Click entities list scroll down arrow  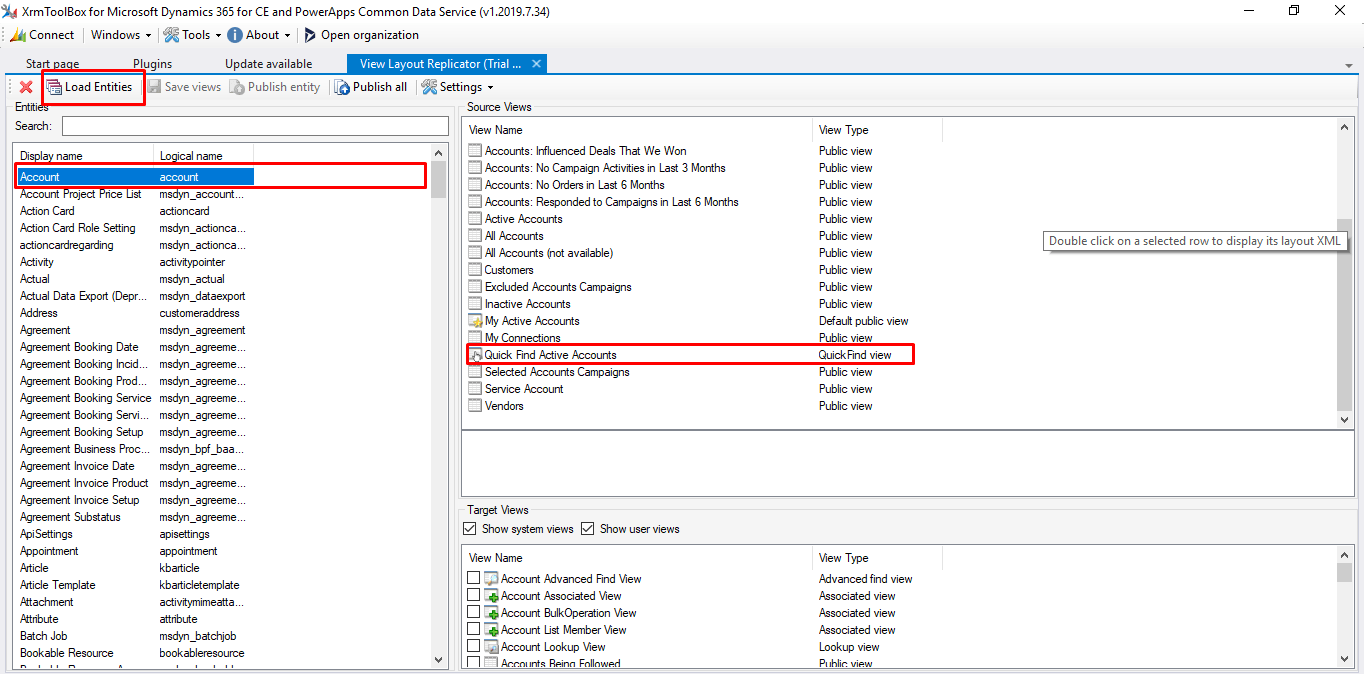tap(440, 659)
